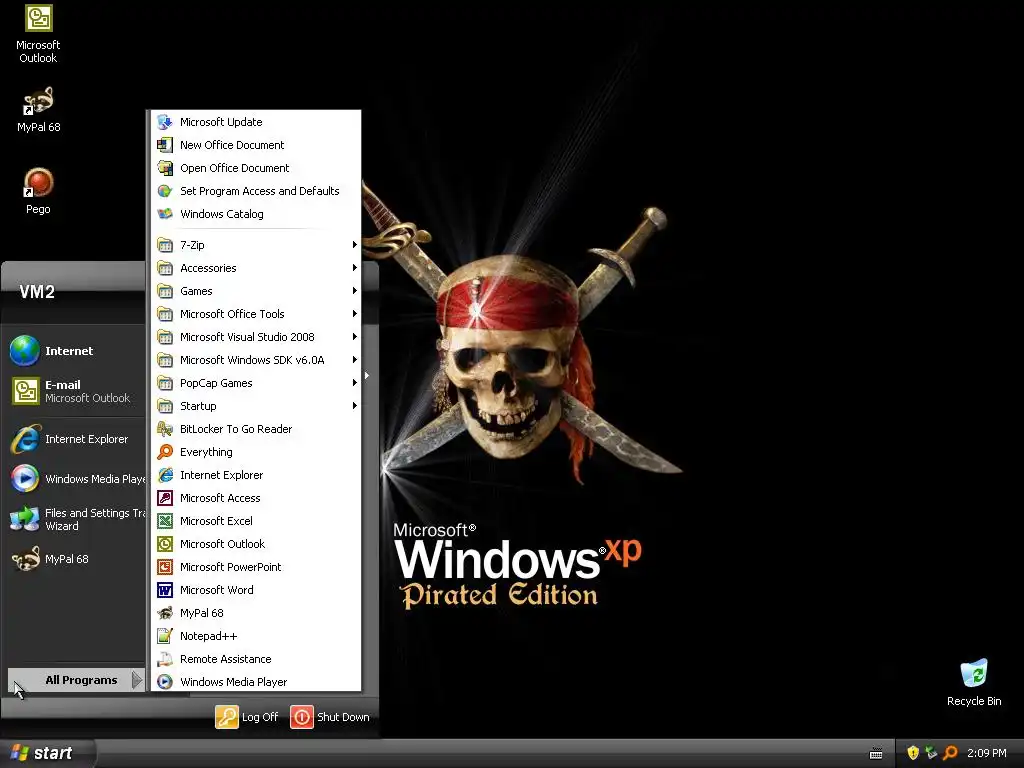Click the Microsoft Update icon in programs list

pos(165,122)
